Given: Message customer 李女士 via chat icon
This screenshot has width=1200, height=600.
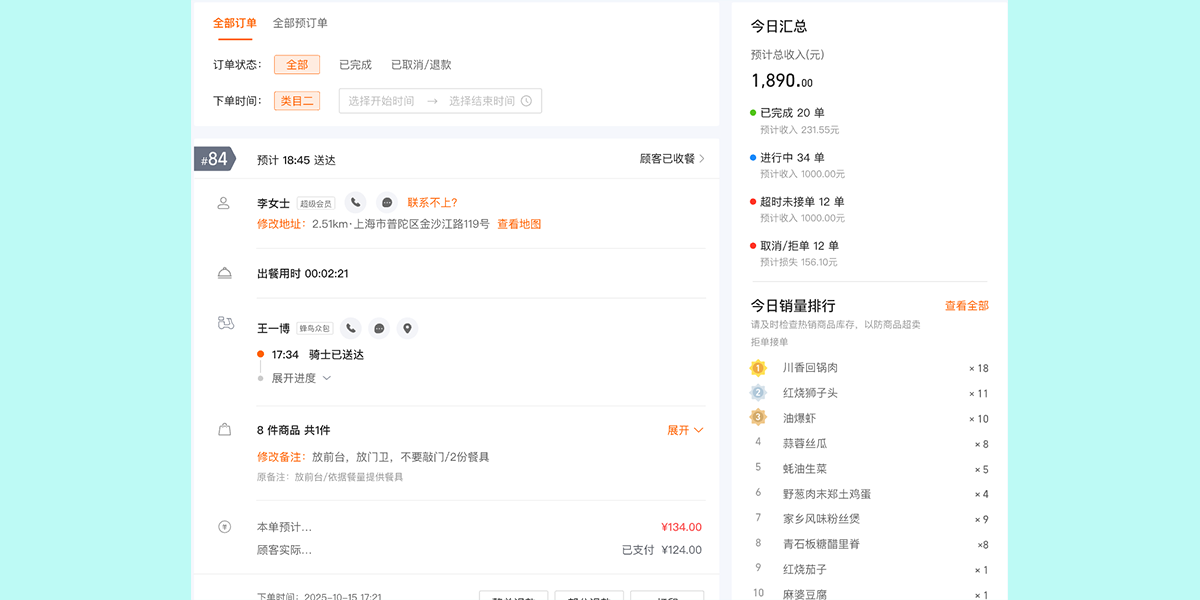Looking at the screenshot, I should click(x=386, y=203).
